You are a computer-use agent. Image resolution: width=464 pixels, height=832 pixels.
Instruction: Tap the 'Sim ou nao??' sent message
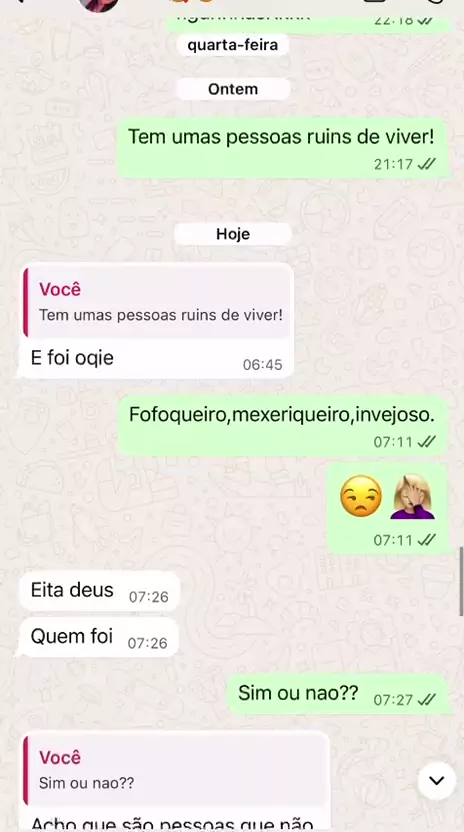click(339, 694)
